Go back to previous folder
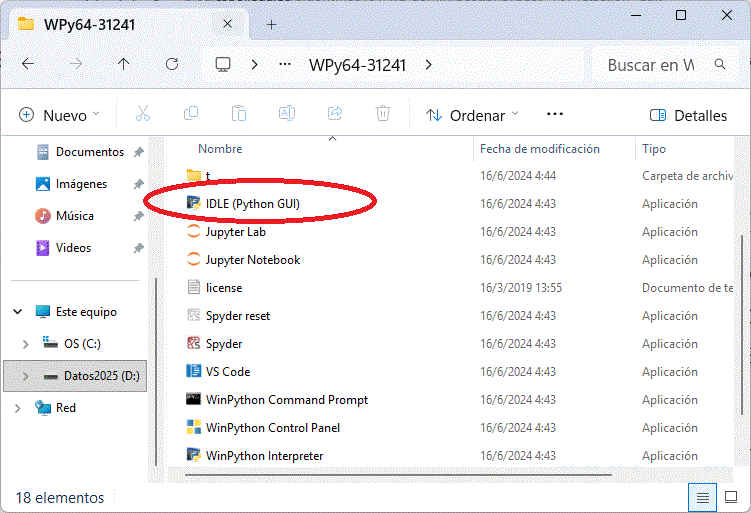The width and height of the screenshot is (751, 513). [28, 64]
